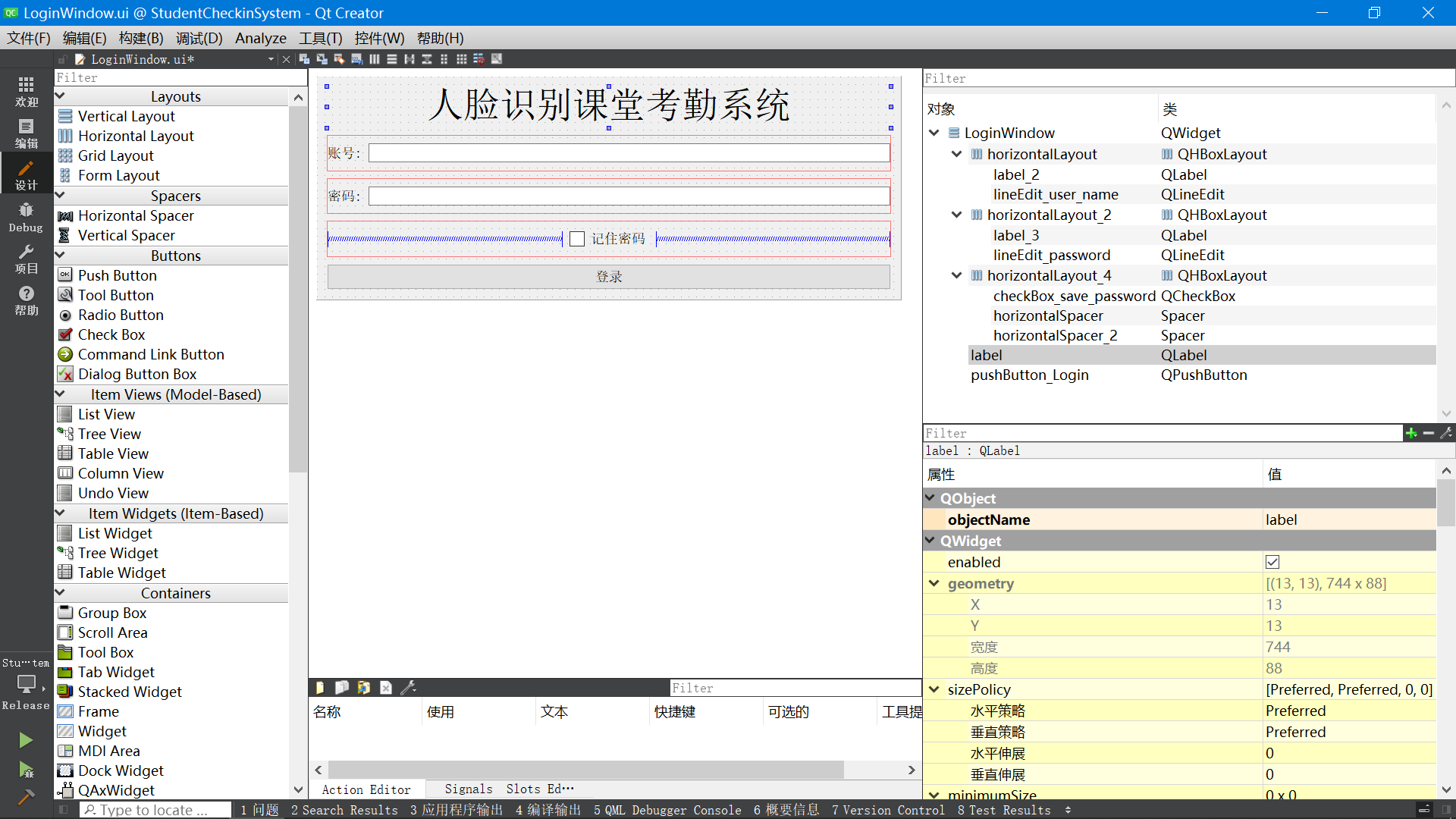
Task: Click the Adjust Size toolbar icon
Action: pyautogui.click(x=497, y=59)
